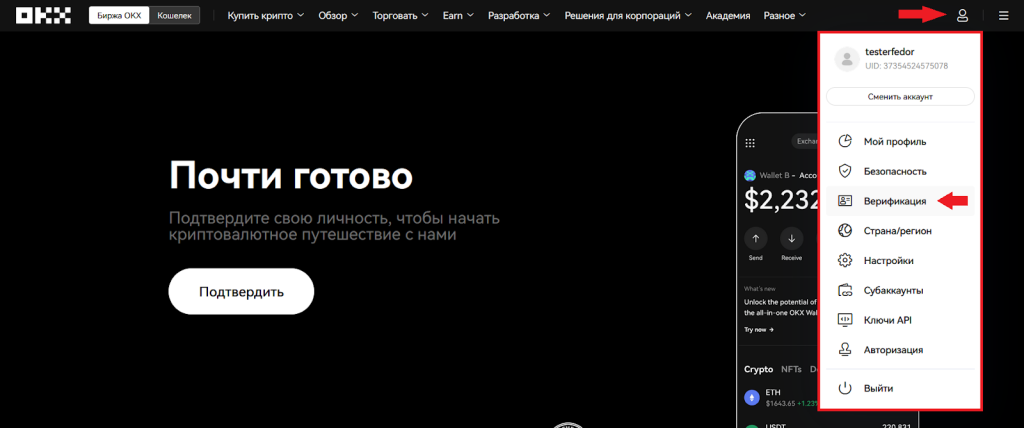1024x428 pixels.
Task: Select Мой профиль menu entry
Action: [900, 141]
